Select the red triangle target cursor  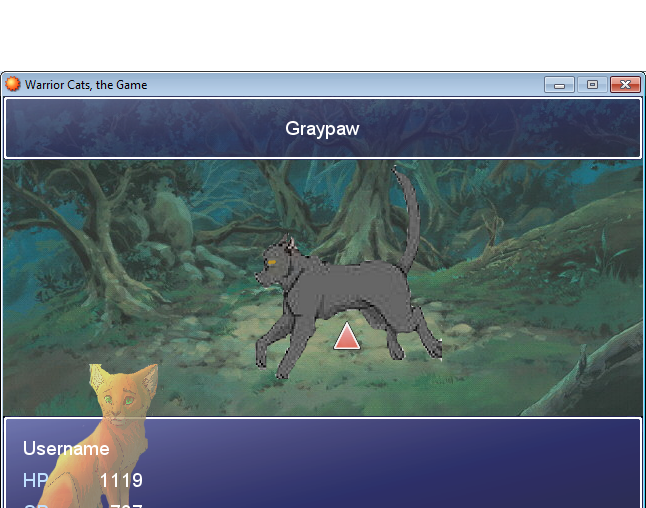347,337
